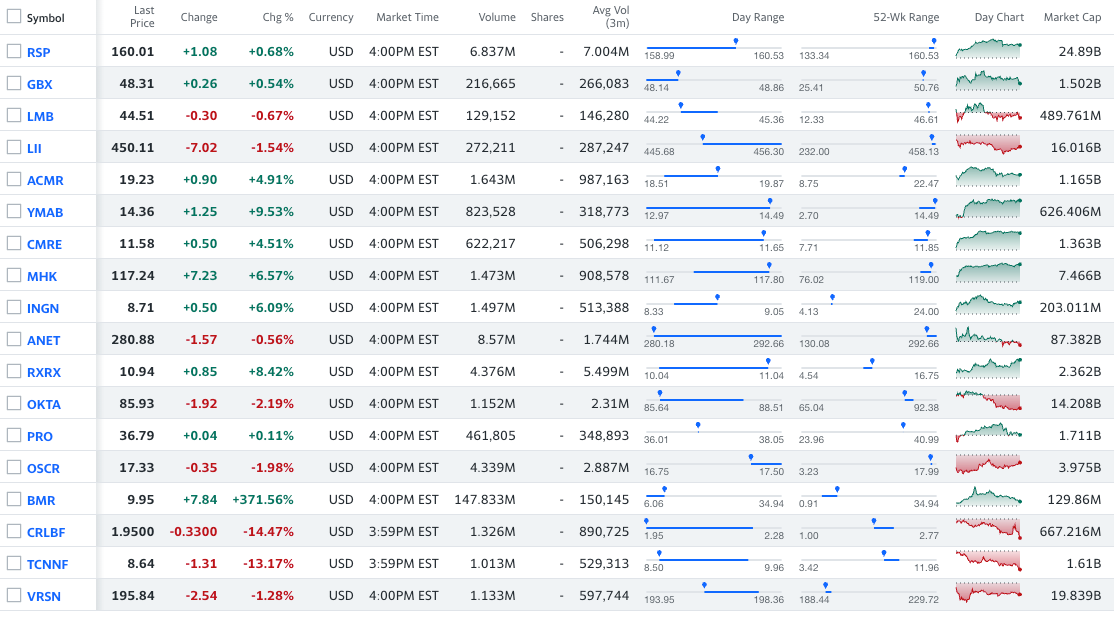1114x619 pixels.
Task: Sort by the Change column header
Action: pyautogui.click(x=199, y=17)
